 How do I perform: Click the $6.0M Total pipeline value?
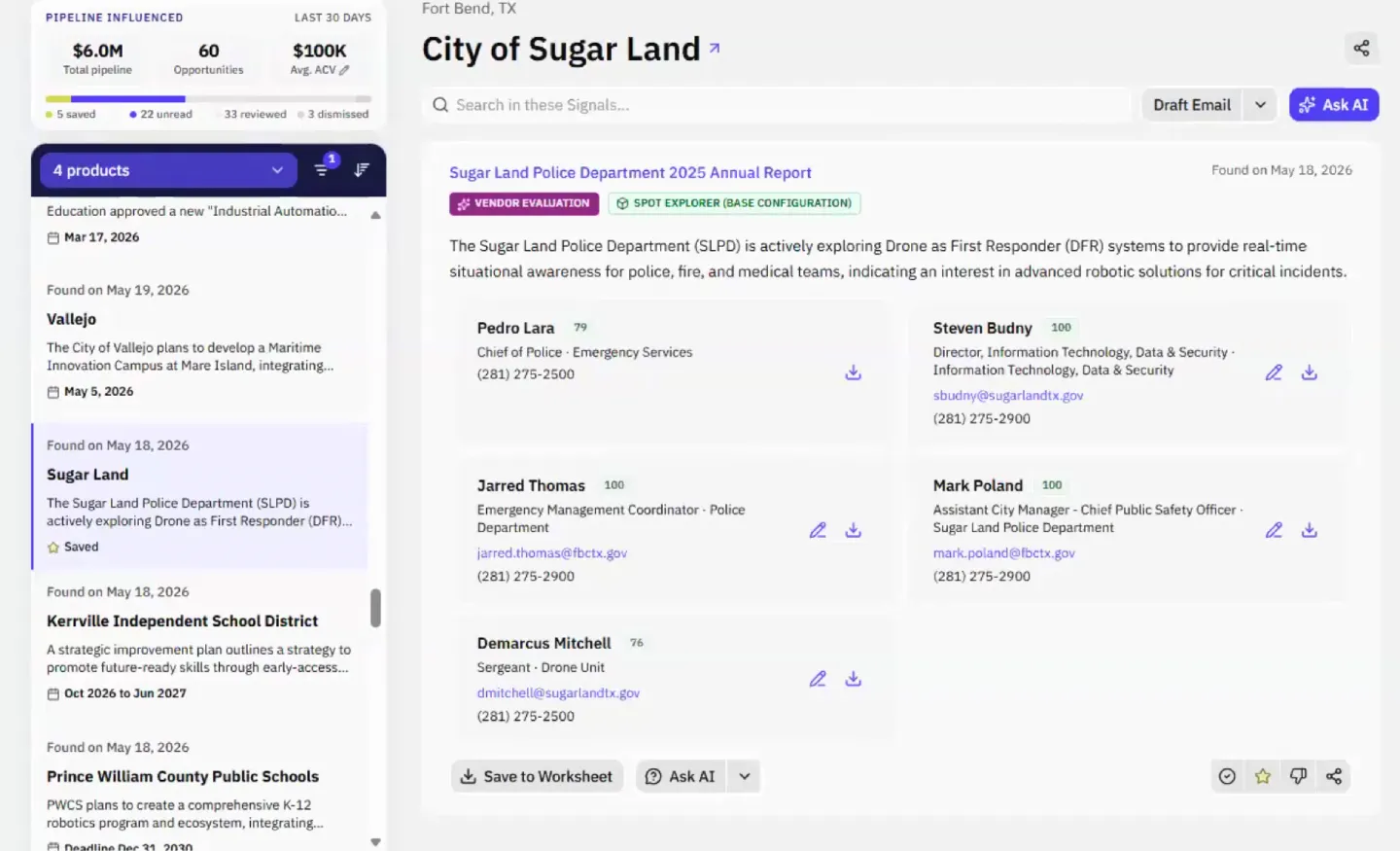(97, 51)
